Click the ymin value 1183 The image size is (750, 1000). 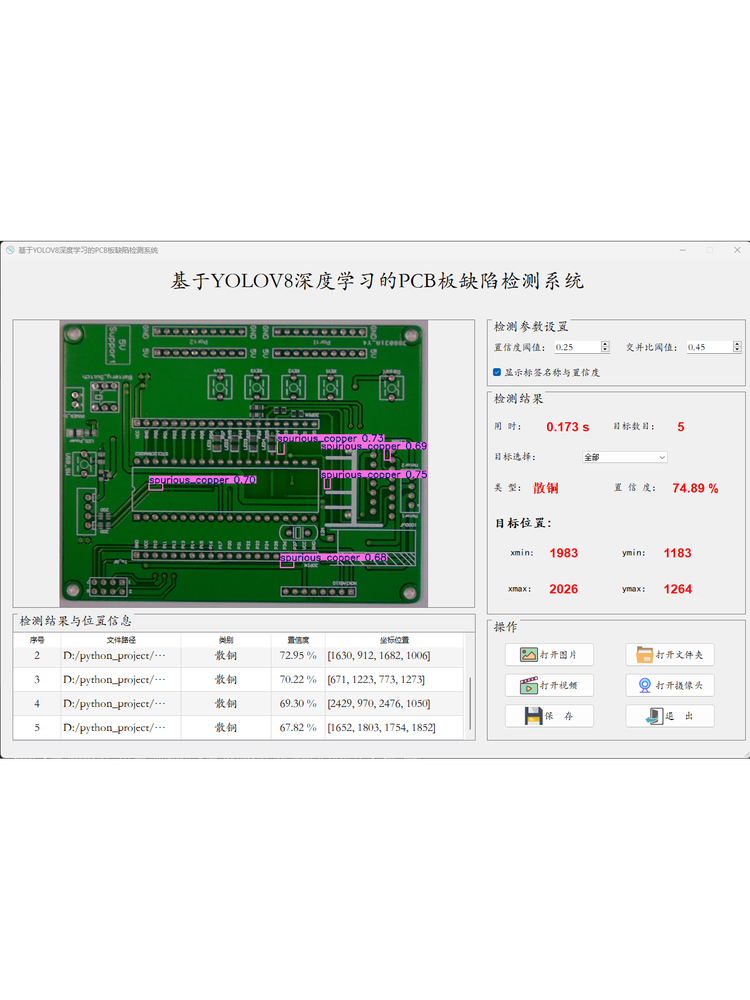(x=677, y=553)
